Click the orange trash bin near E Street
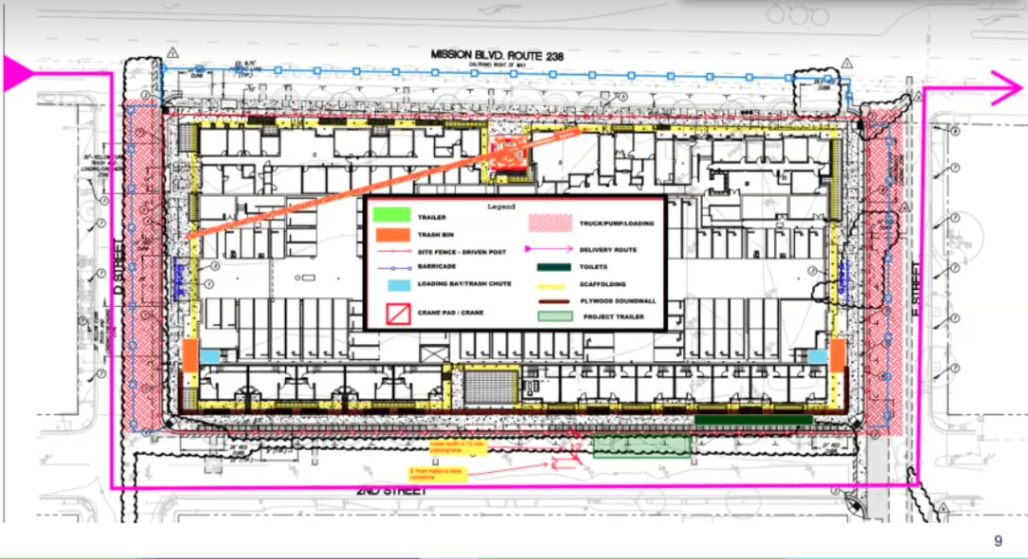Image resolution: width=1028 pixels, height=559 pixels. [x=838, y=355]
